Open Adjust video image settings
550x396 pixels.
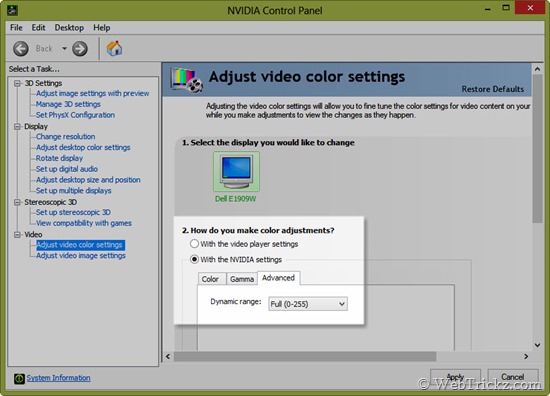(81, 256)
